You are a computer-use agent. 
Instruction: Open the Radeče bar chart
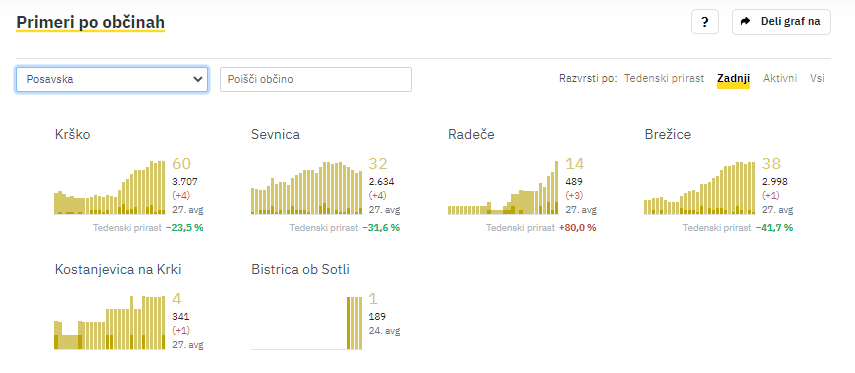pos(503,187)
